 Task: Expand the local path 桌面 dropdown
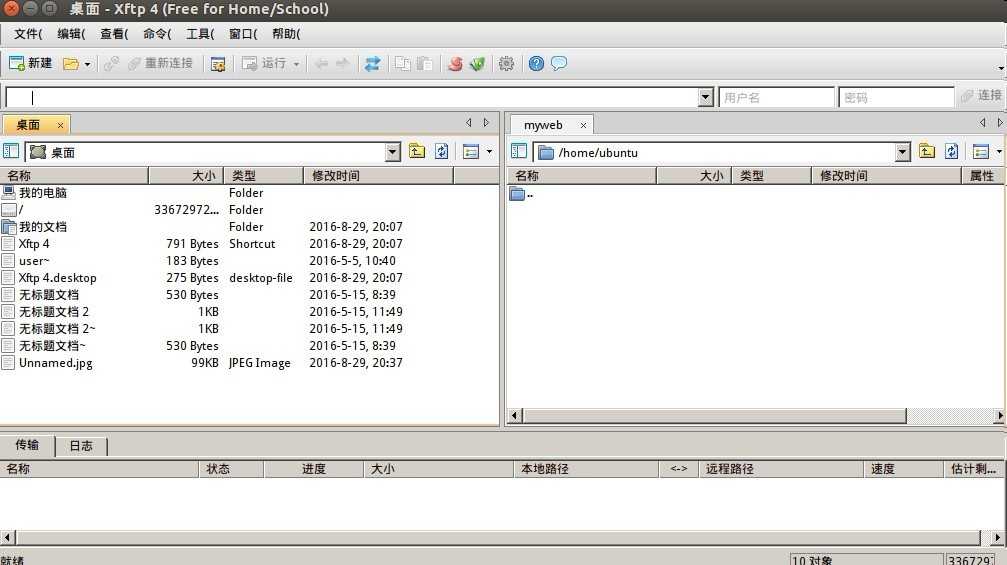[392, 152]
